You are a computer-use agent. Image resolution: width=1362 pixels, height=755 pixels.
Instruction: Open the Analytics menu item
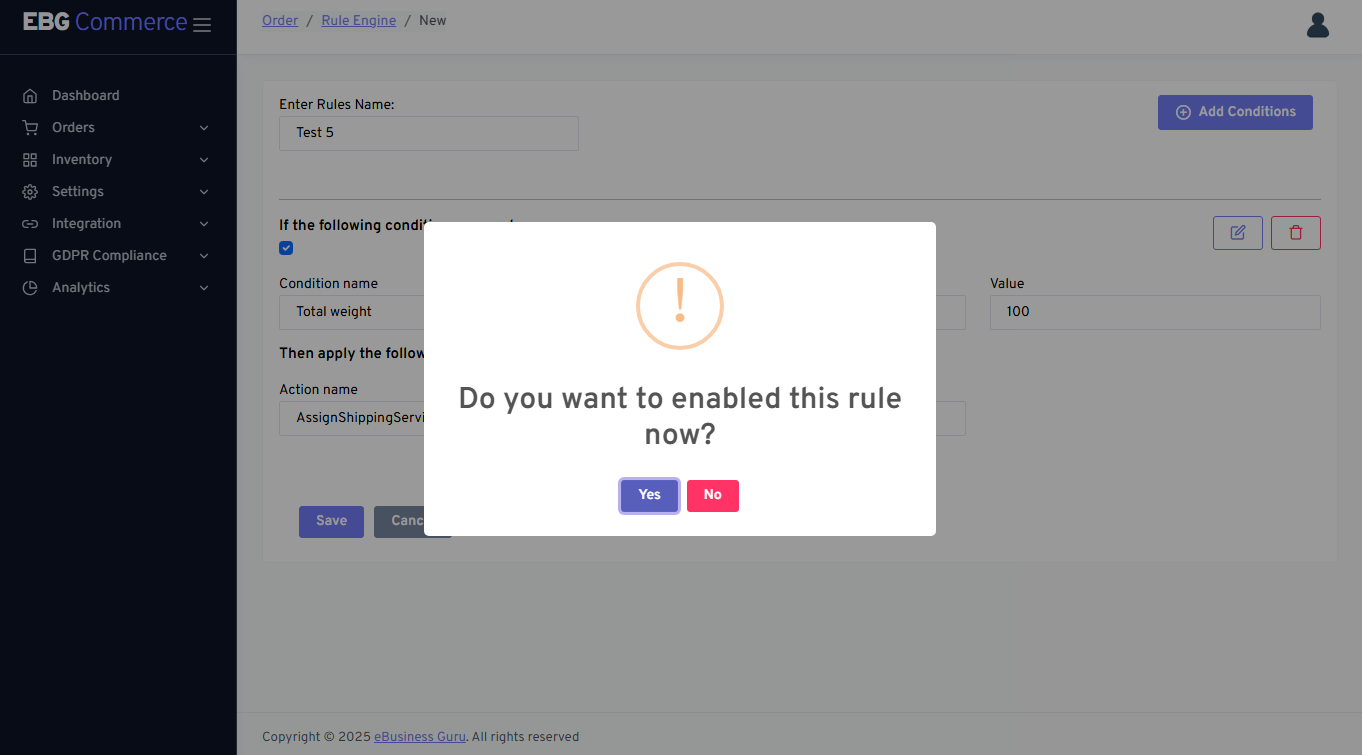coord(81,288)
